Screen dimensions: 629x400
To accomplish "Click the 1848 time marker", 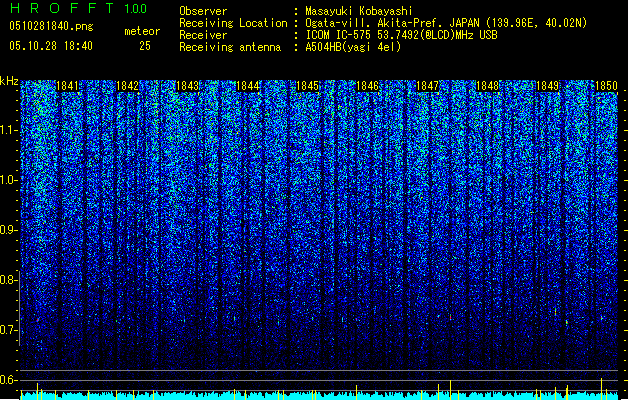I will click(487, 86).
